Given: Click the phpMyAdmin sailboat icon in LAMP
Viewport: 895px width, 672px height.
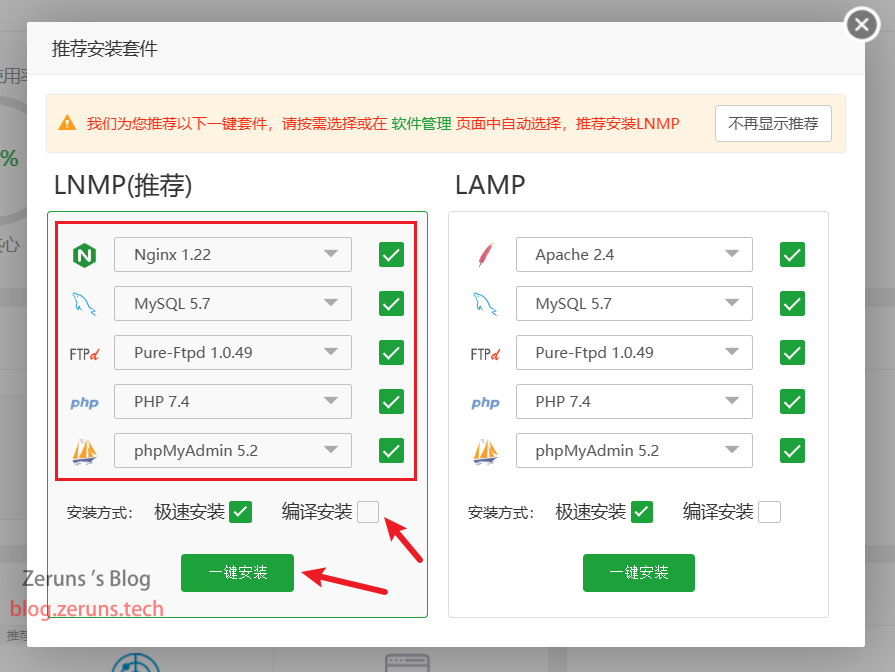Looking at the screenshot, I should (486, 451).
